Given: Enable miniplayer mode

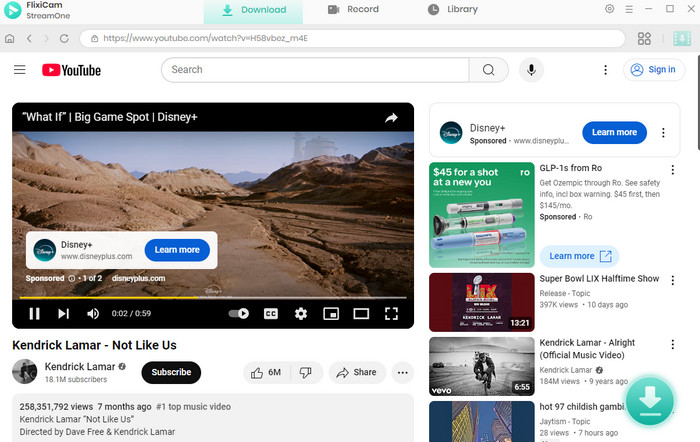Looking at the screenshot, I should [x=331, y=313].
